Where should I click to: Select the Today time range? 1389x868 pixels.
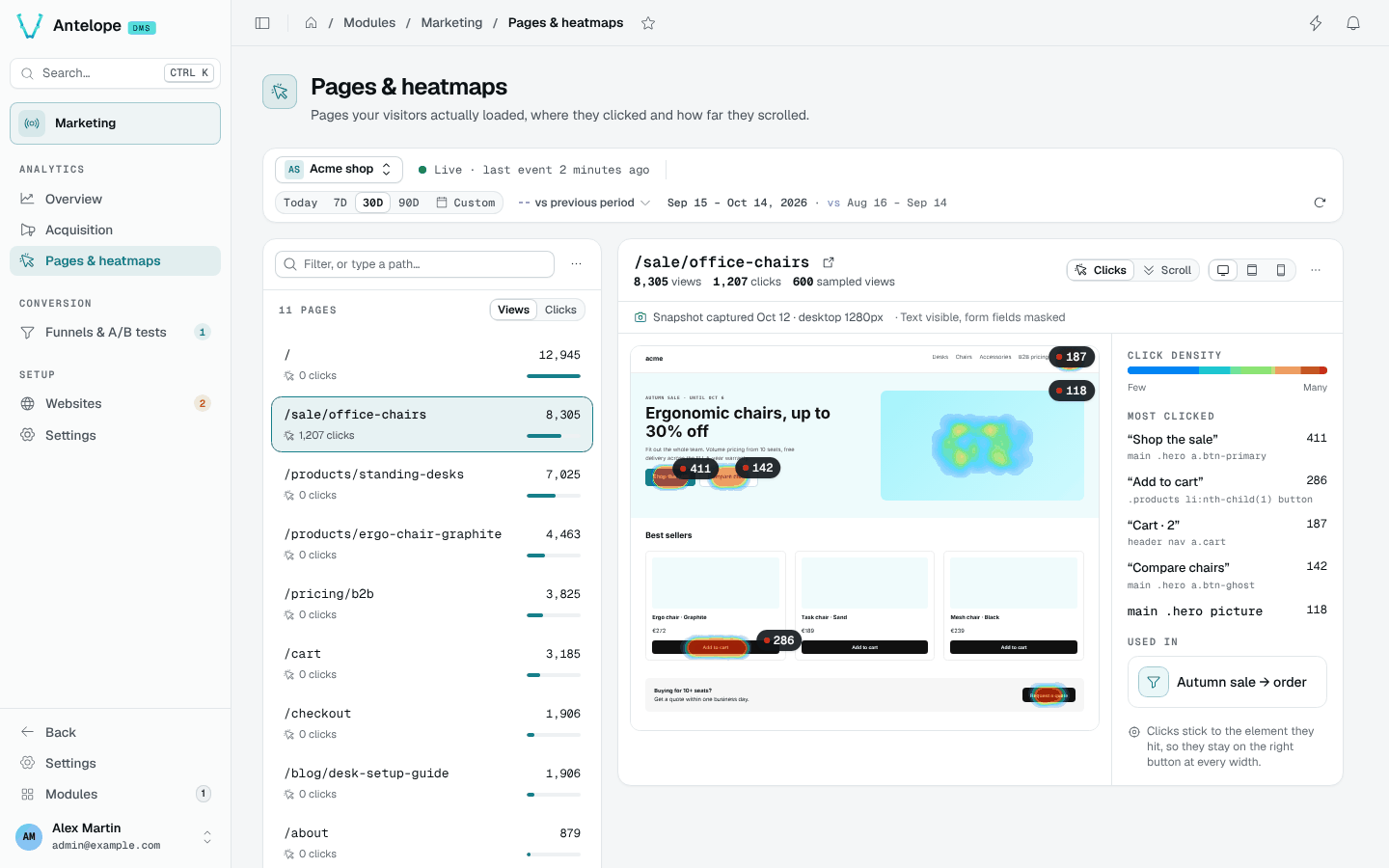pos(301,203)
